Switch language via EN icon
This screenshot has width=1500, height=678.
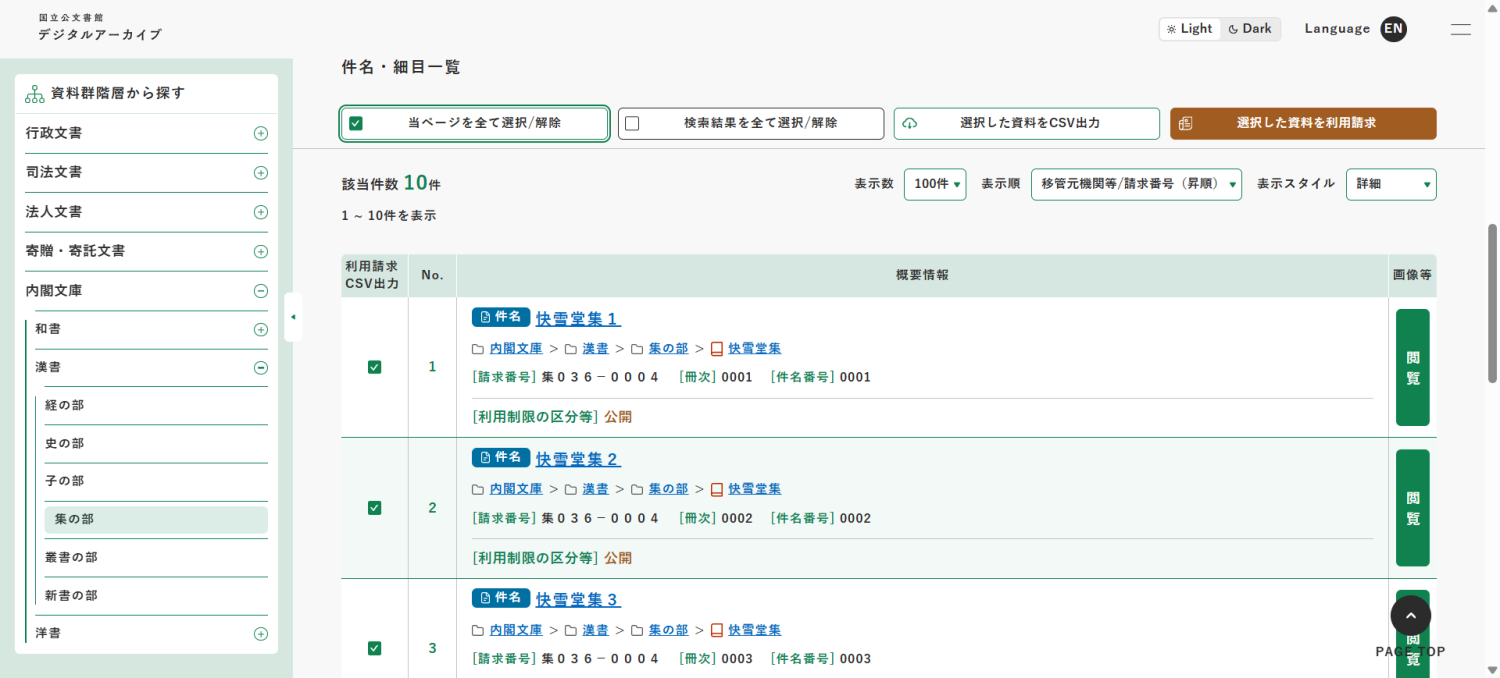(x=1393, y=29)
